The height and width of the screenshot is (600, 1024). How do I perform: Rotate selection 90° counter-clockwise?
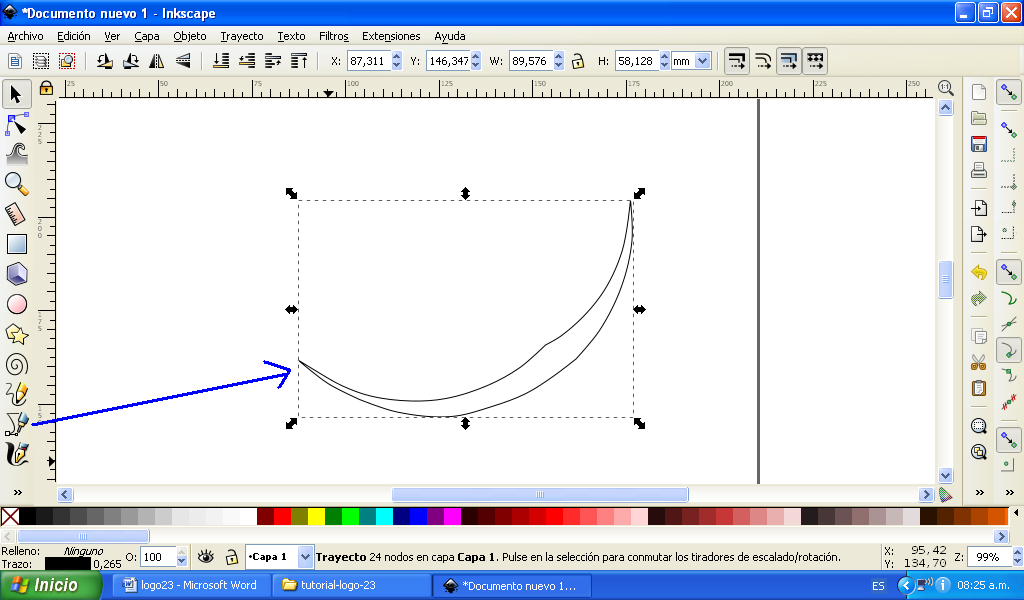pos(104,61)
